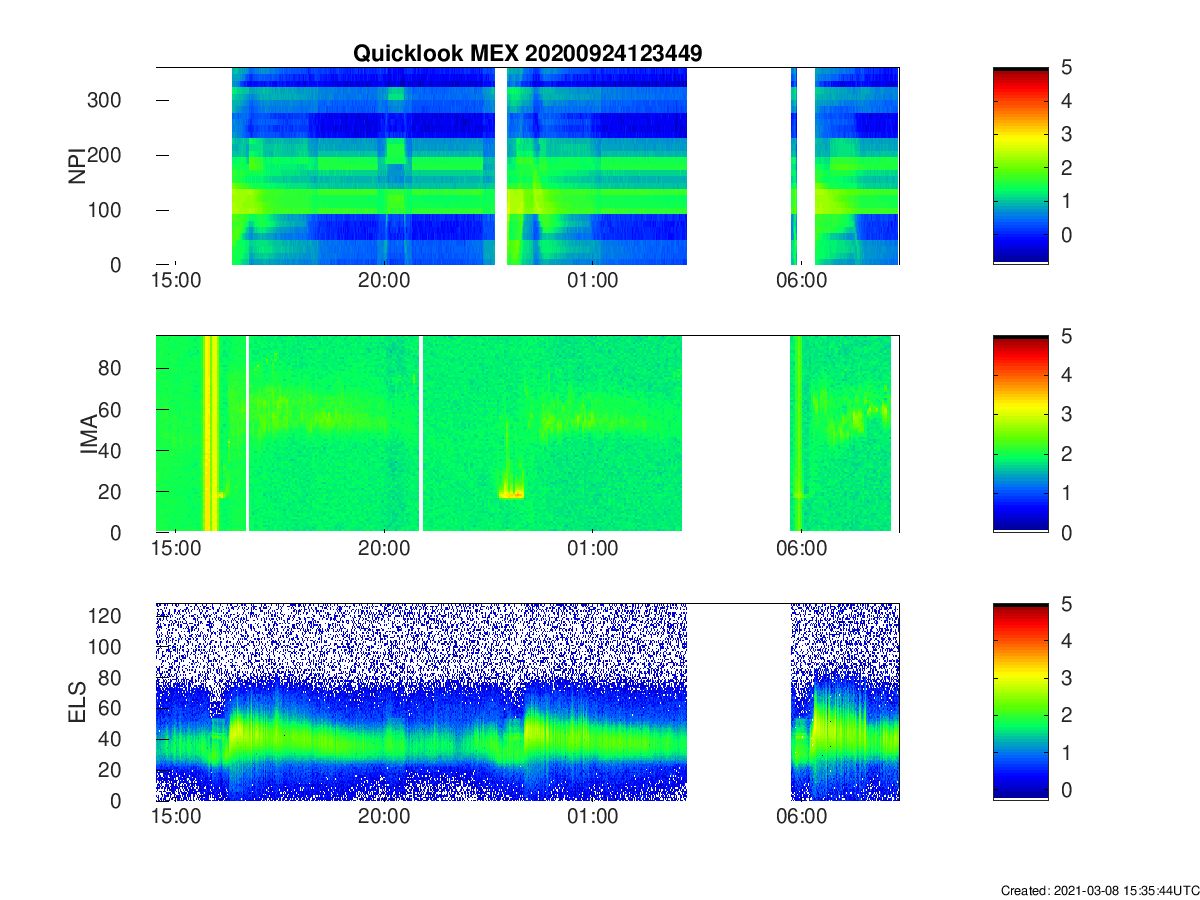This screenshot has width=1200, height=900.
Task: Click the NPI spectrogram plot area
Action: [528, 166]
